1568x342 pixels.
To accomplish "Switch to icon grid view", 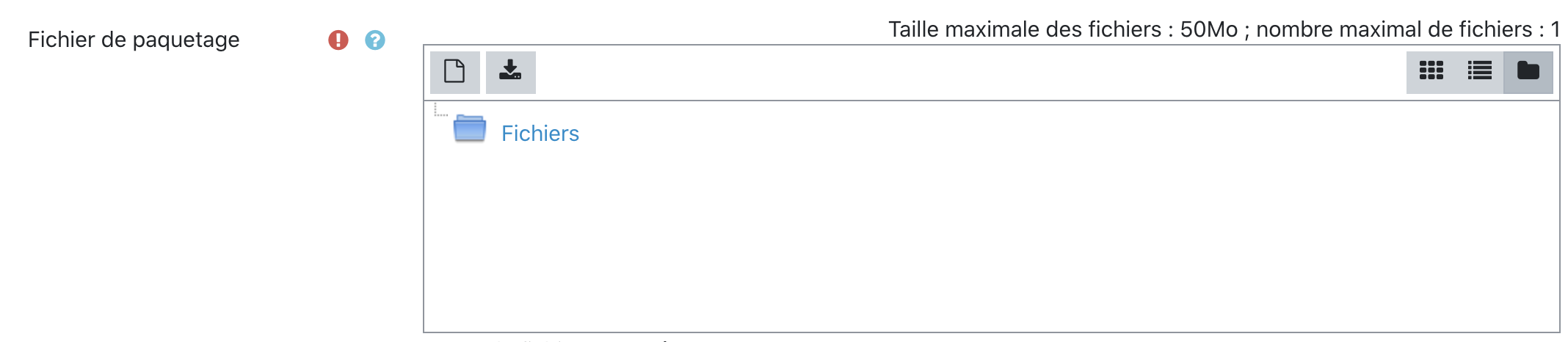I will click(x=1431, y=72).
